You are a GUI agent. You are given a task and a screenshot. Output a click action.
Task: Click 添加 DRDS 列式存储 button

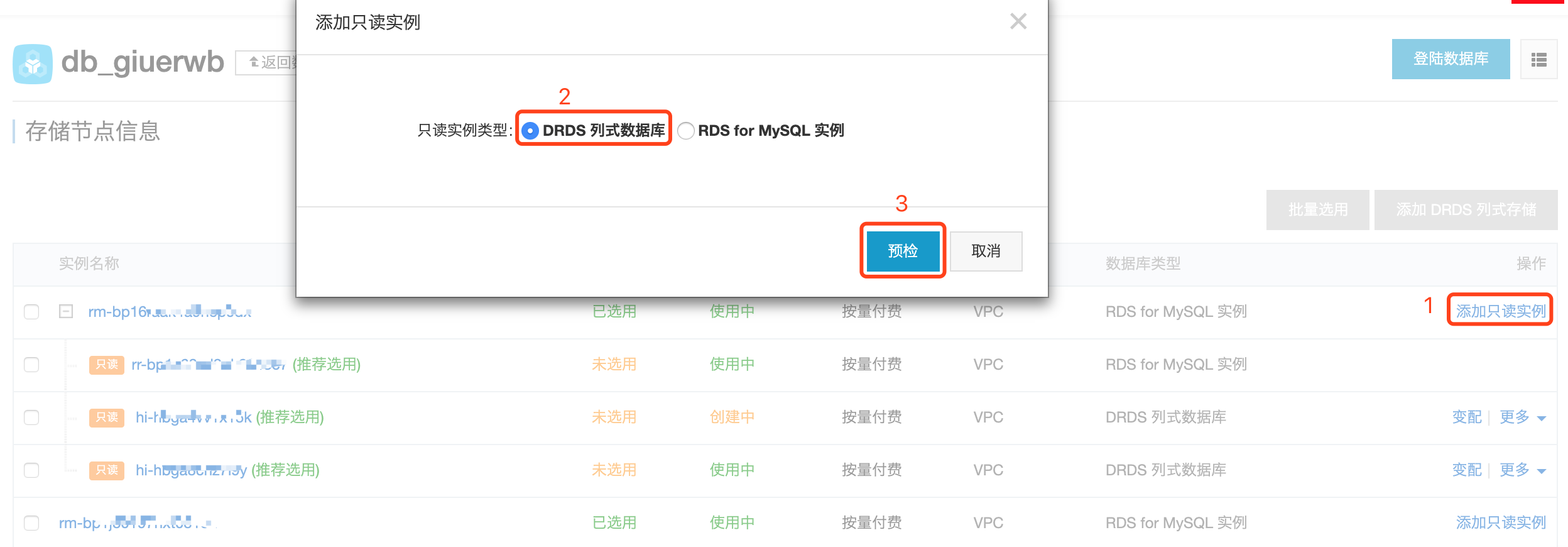tap(1466, 209)
